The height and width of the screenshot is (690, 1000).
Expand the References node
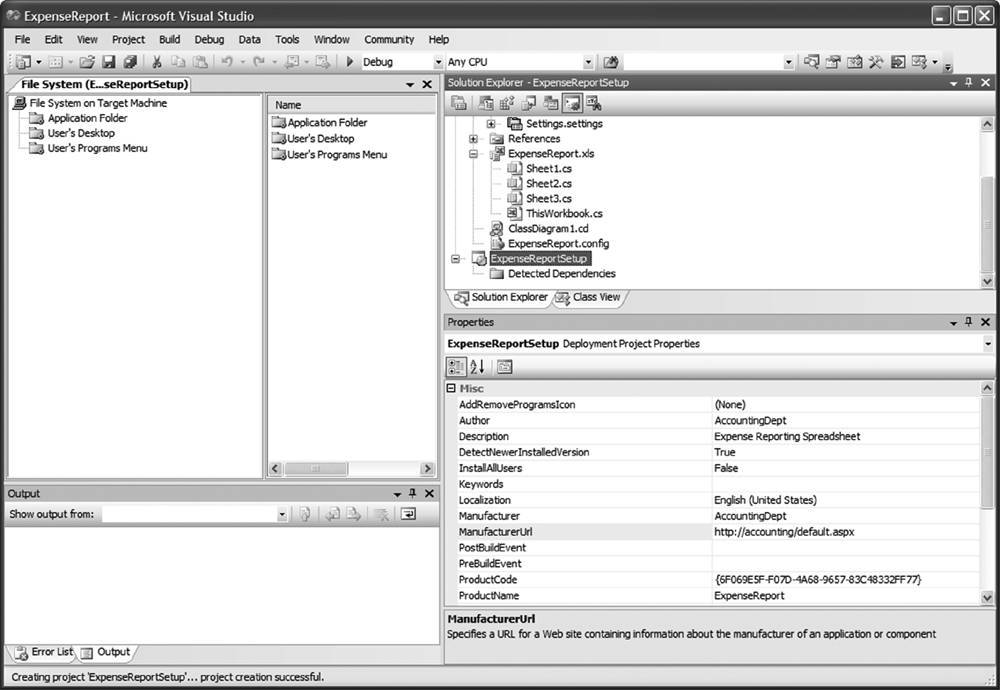pyautogui.click(x=473, y=138)
